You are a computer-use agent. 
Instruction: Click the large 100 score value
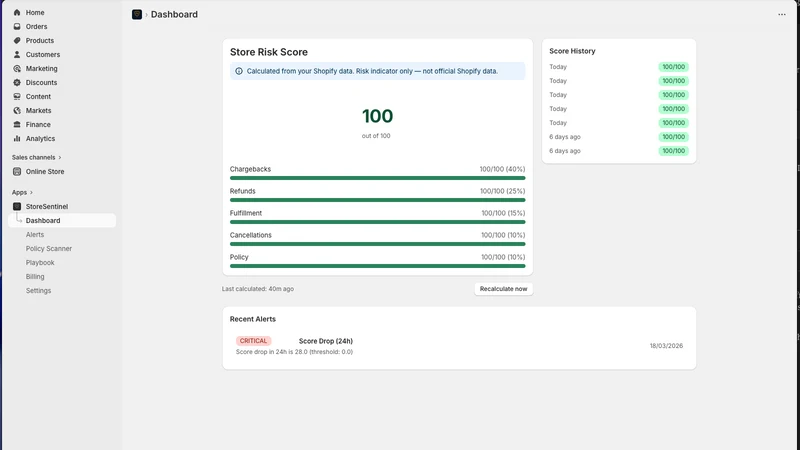(x=378, y=116)
